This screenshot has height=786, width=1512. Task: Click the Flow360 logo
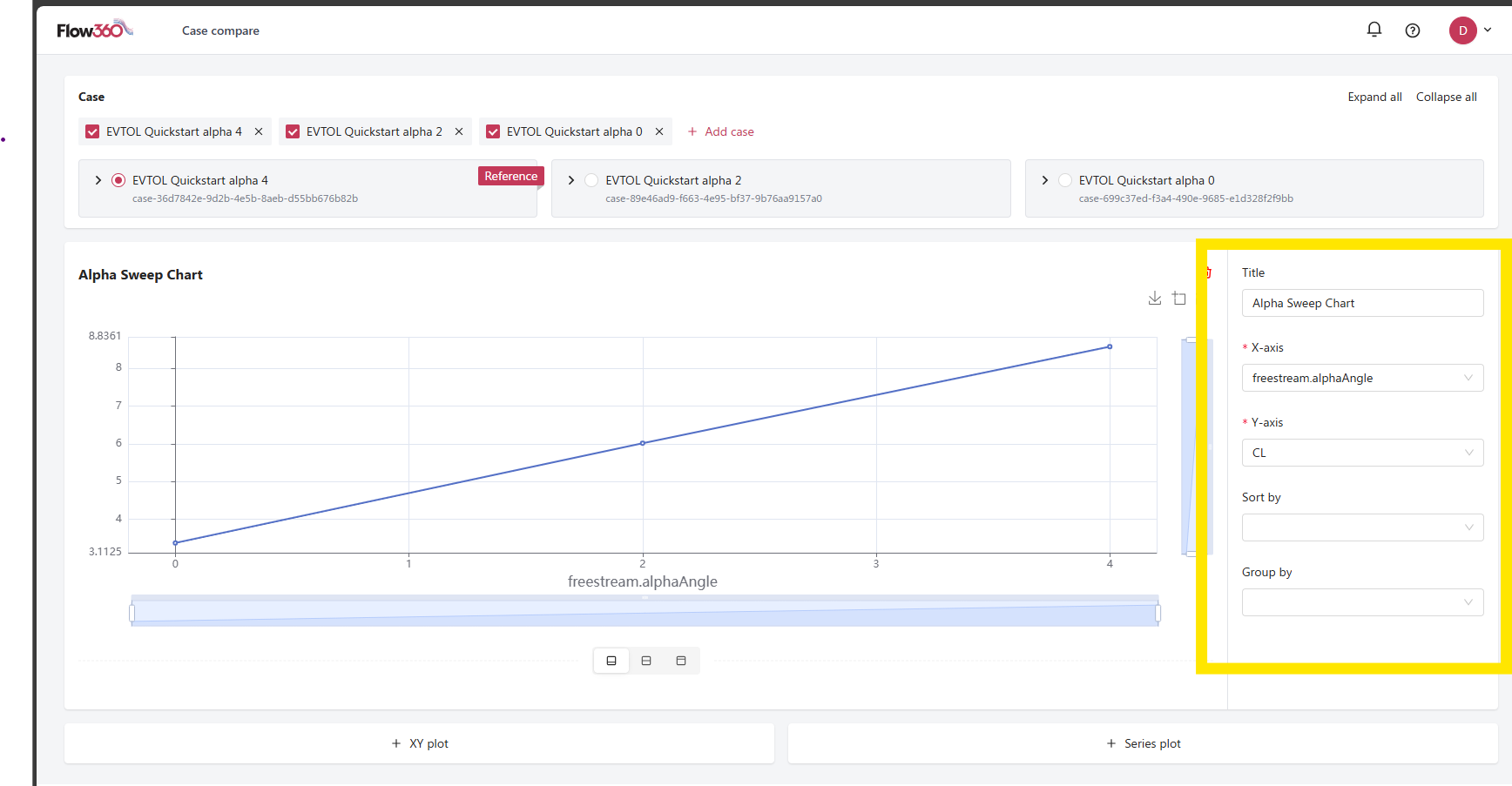coord(95,30)
